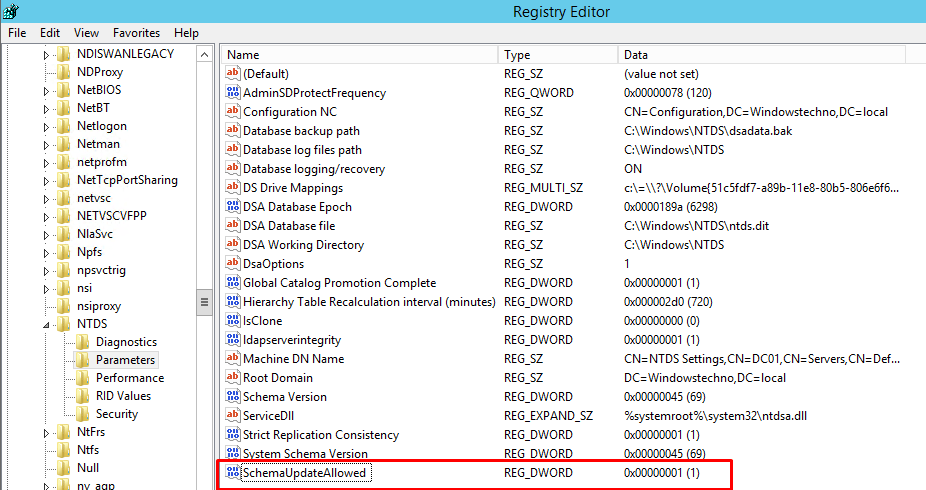Click the string icon of DsaOptions
The image size is (926, 490).
tap(233, 263)
